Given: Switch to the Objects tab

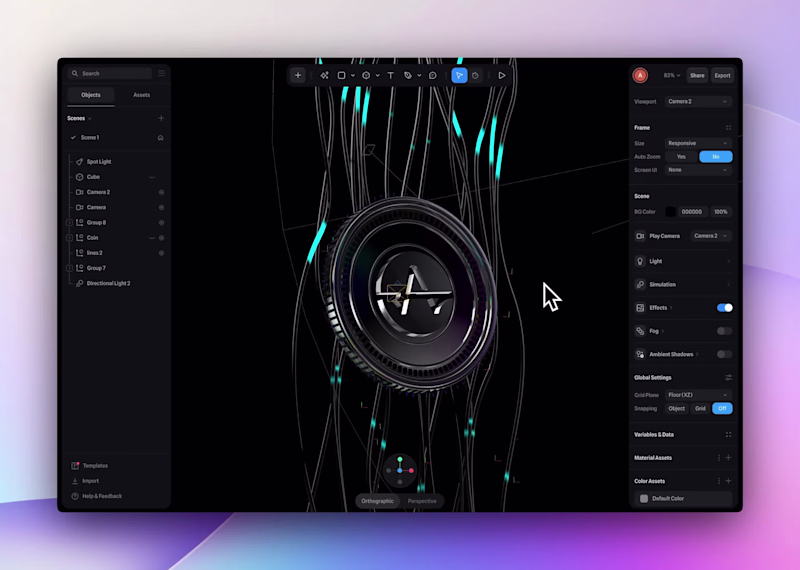Looking at the screenshot, I should [91, 95].
